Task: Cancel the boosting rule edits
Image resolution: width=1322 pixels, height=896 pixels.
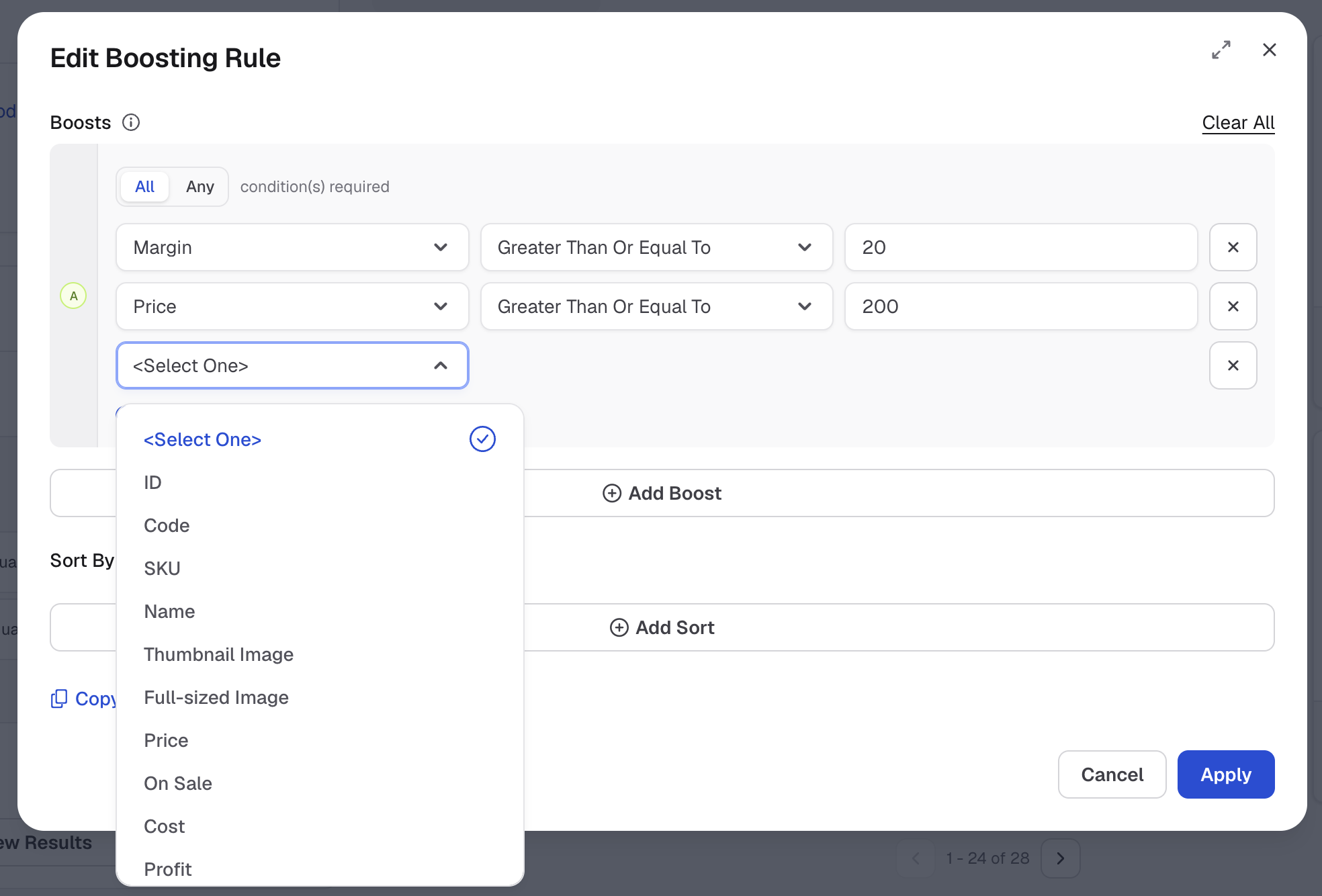Action: [x=1112, y=774]
